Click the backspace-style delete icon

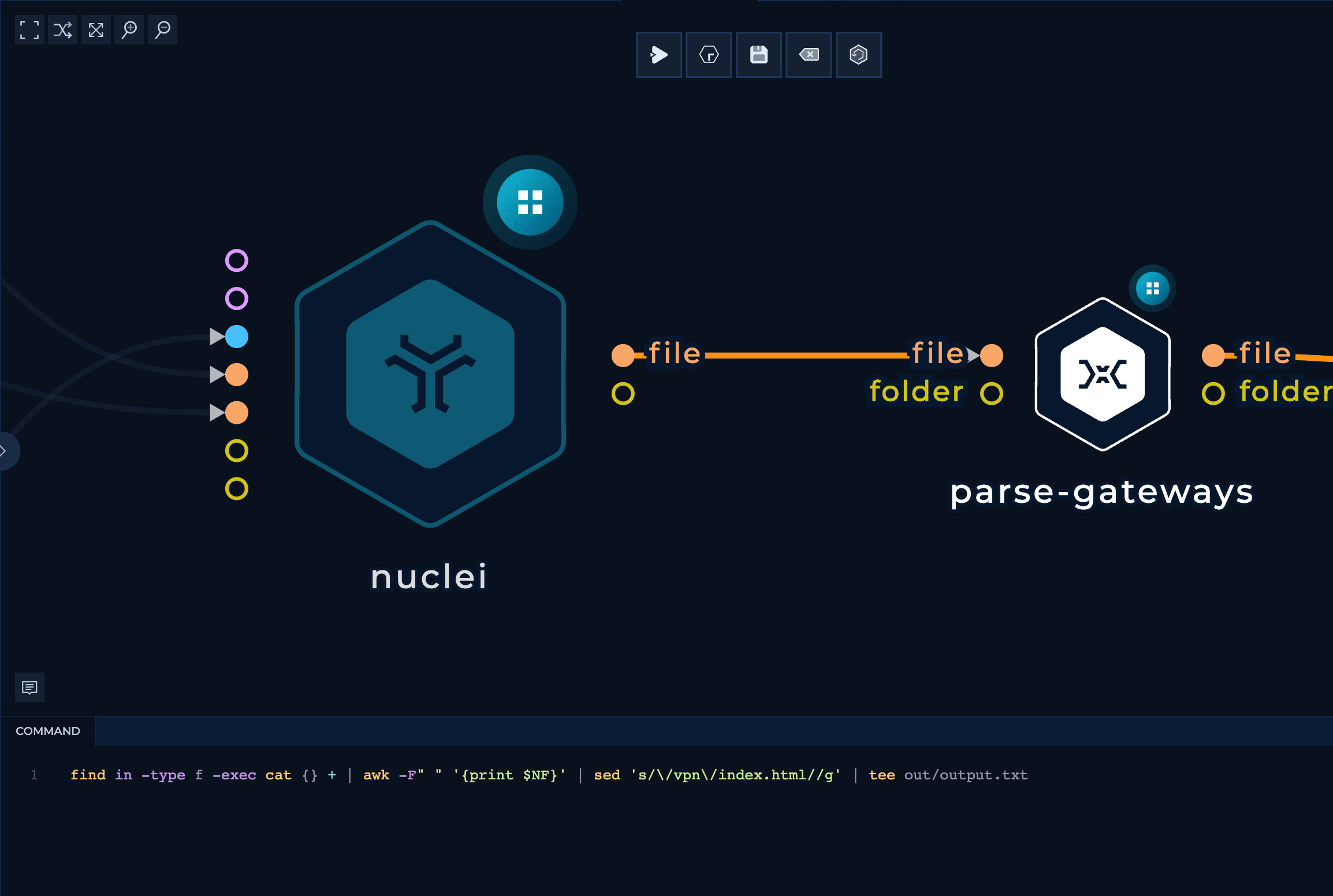(809, 55)
